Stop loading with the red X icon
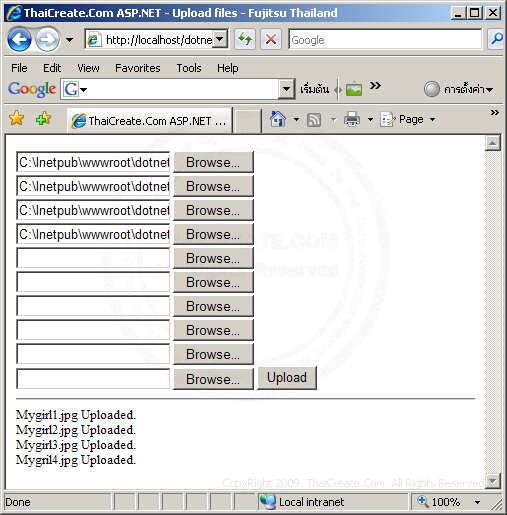Image resolution: width=507 pixels, height=515 pixels. pos(271,39)
